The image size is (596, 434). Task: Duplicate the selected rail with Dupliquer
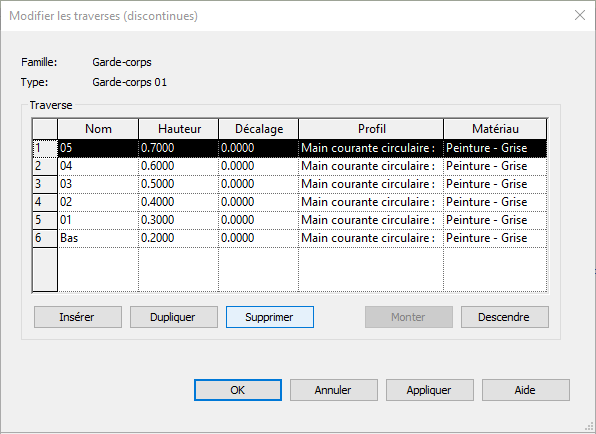174,317
